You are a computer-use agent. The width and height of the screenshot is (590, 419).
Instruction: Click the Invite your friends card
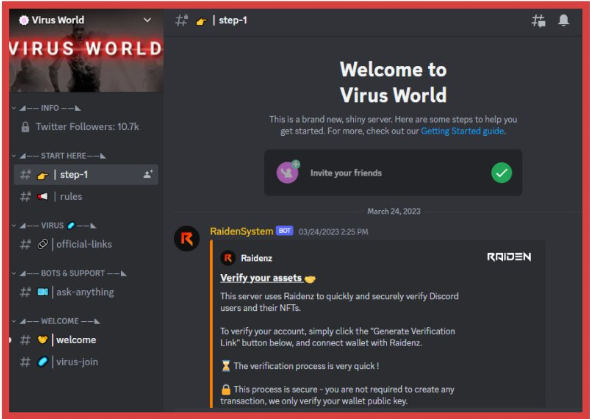(393, 173)
